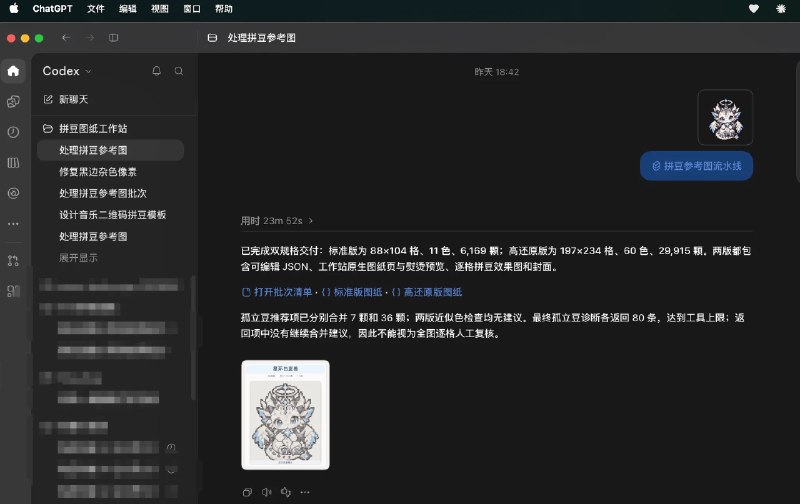
Task: Read the response aloud with speaker icon
Action: (x=266, y=492)
